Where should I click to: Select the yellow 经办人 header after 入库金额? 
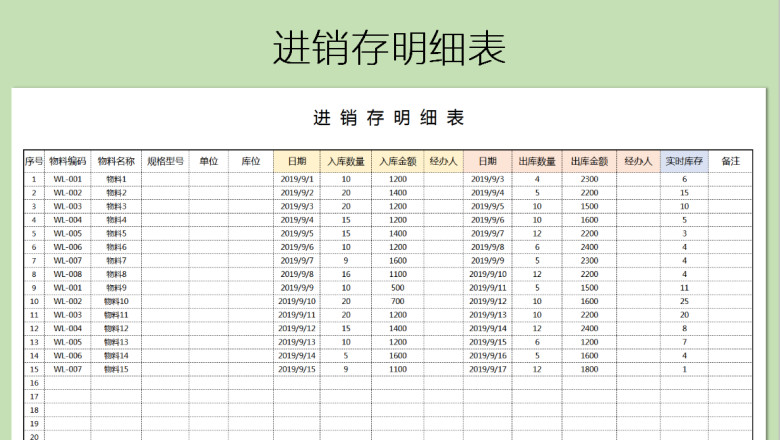[443, 161]
